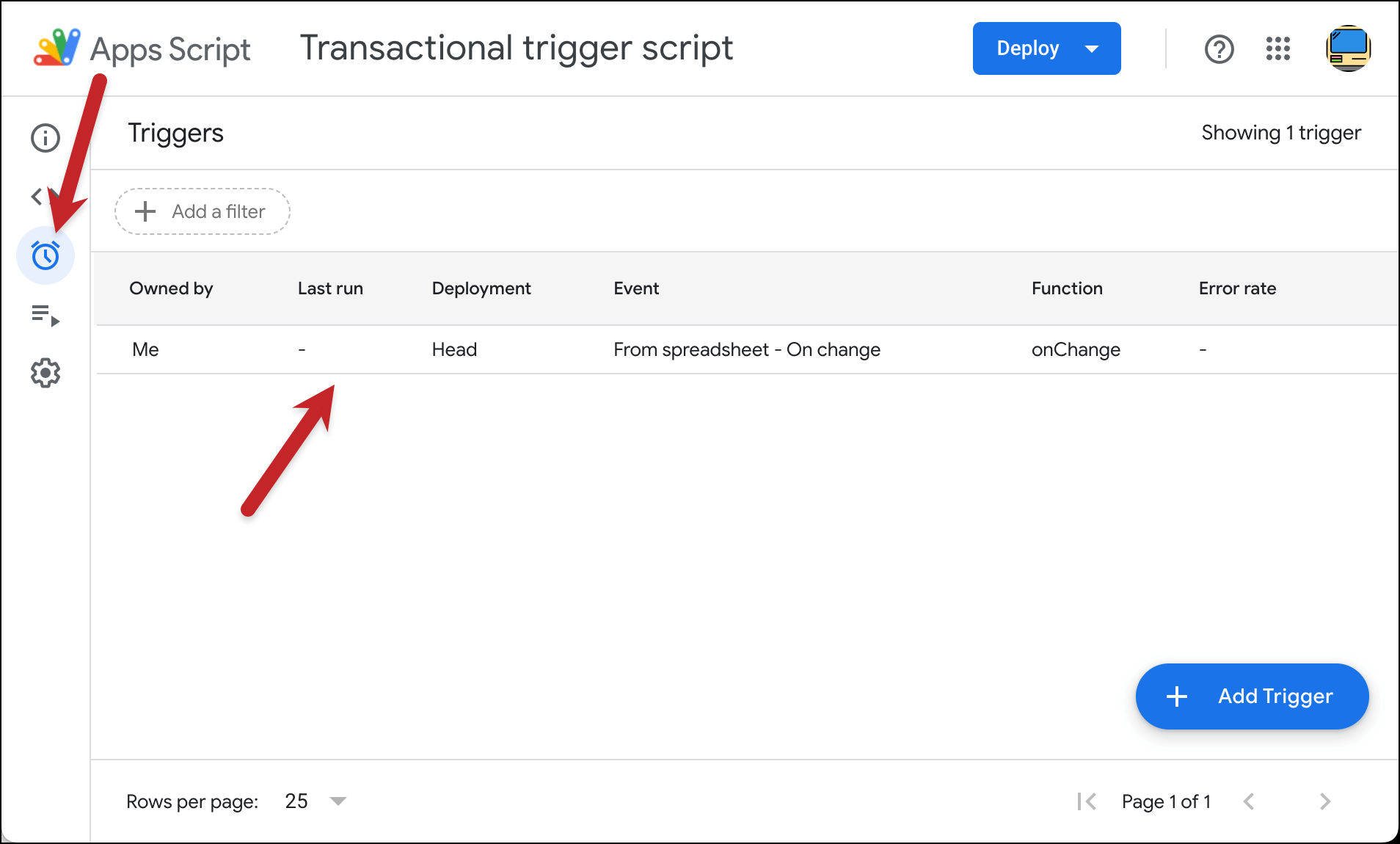Open the Editor code icon in sidebar
The height and width of the screenshot is (844, 1400).
(x=45, y=197)
